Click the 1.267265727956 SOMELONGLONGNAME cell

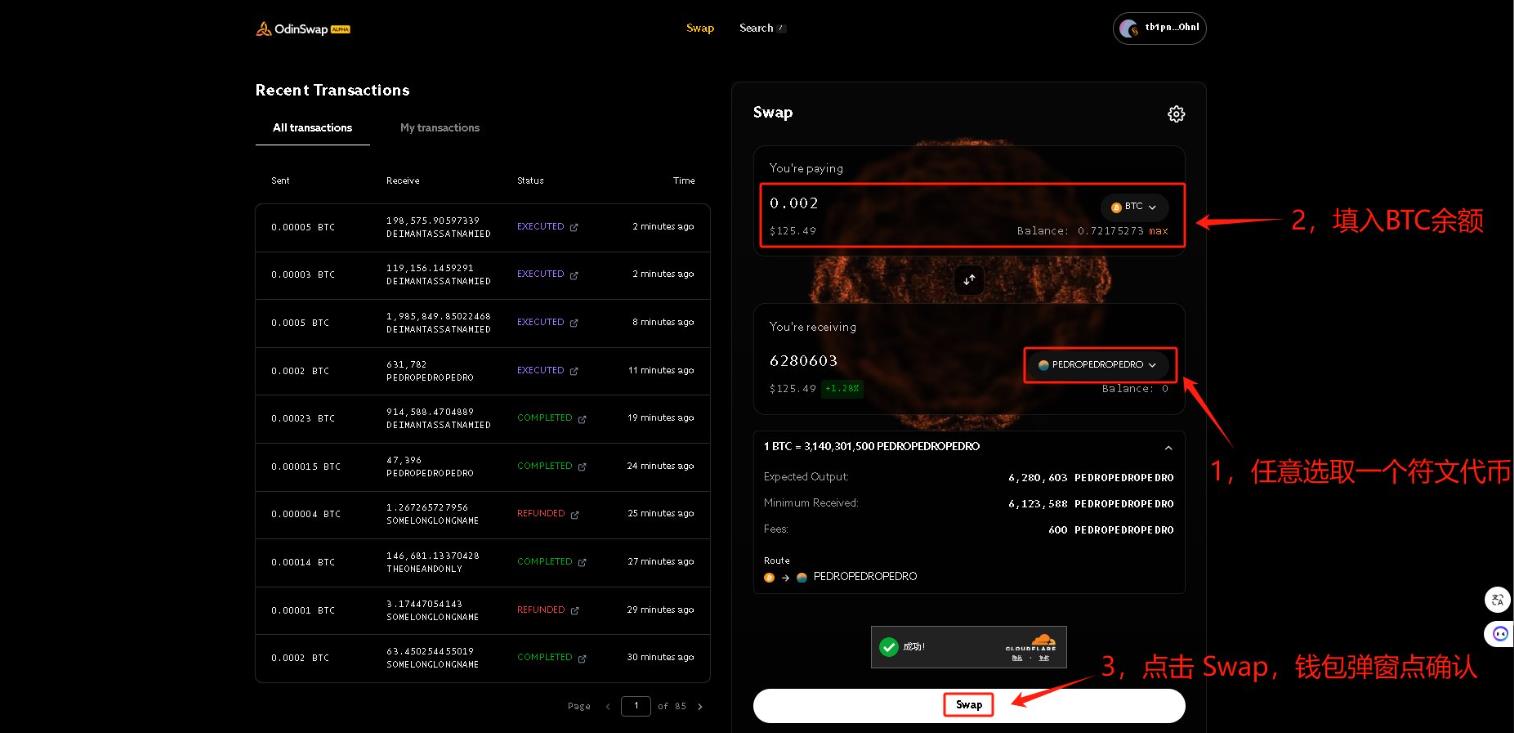433,514
